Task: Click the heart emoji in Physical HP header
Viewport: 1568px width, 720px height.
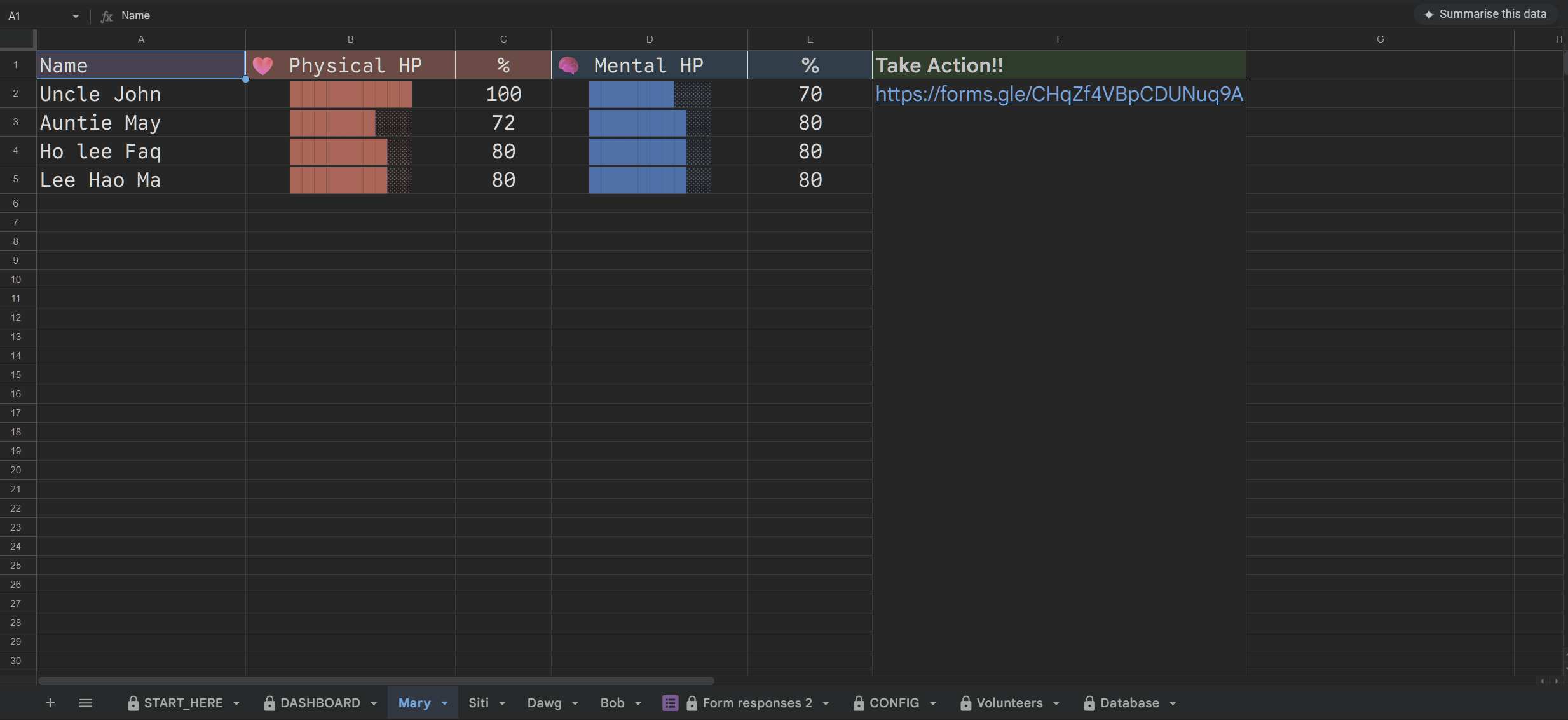Action: [x=262, y=65]
